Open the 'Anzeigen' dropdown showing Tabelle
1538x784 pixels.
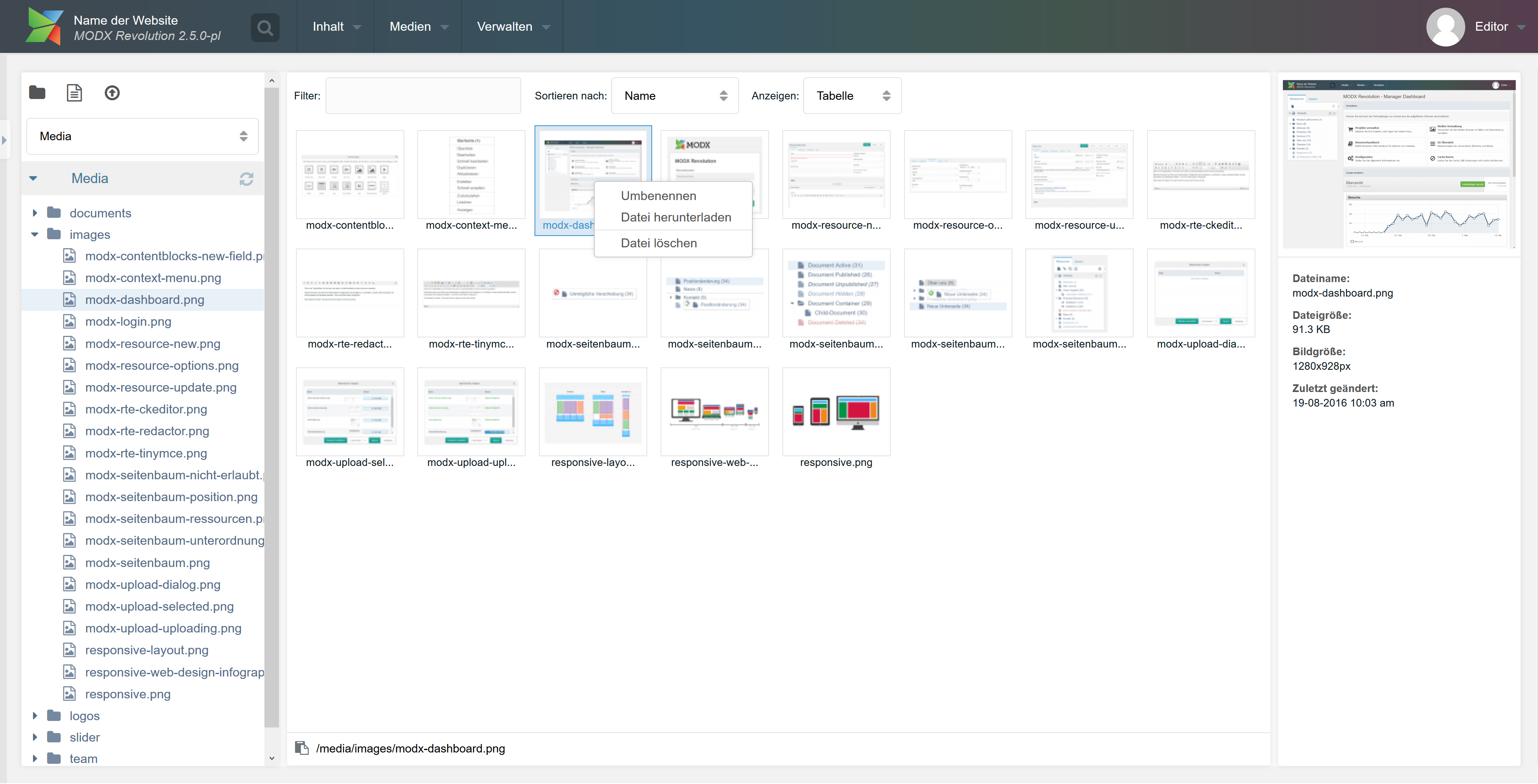coord(851,95)
